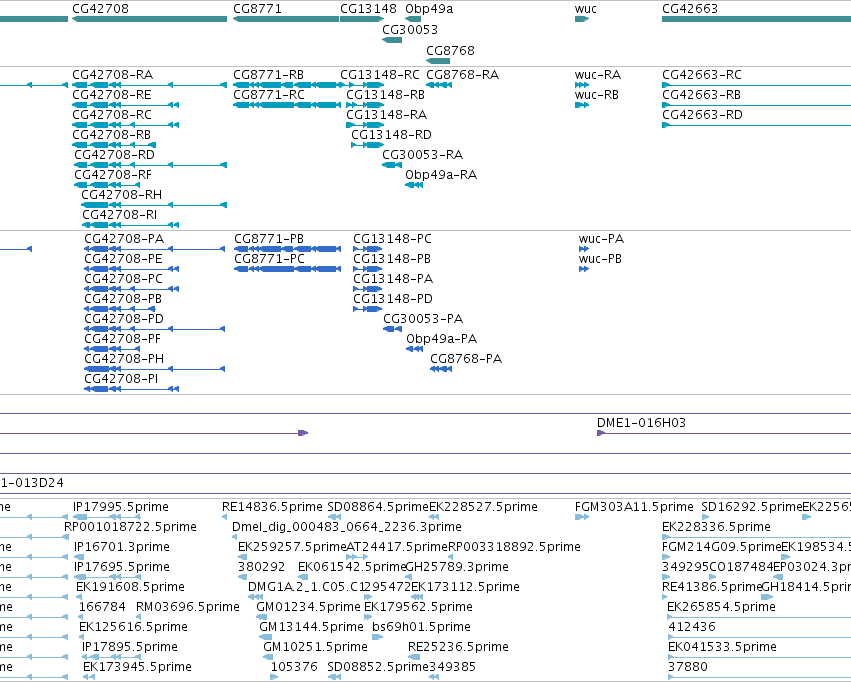Image resolution: width=851 pixels, height=682 pixels.
Task: Click the CG13148 gene label
Action: 369,9
